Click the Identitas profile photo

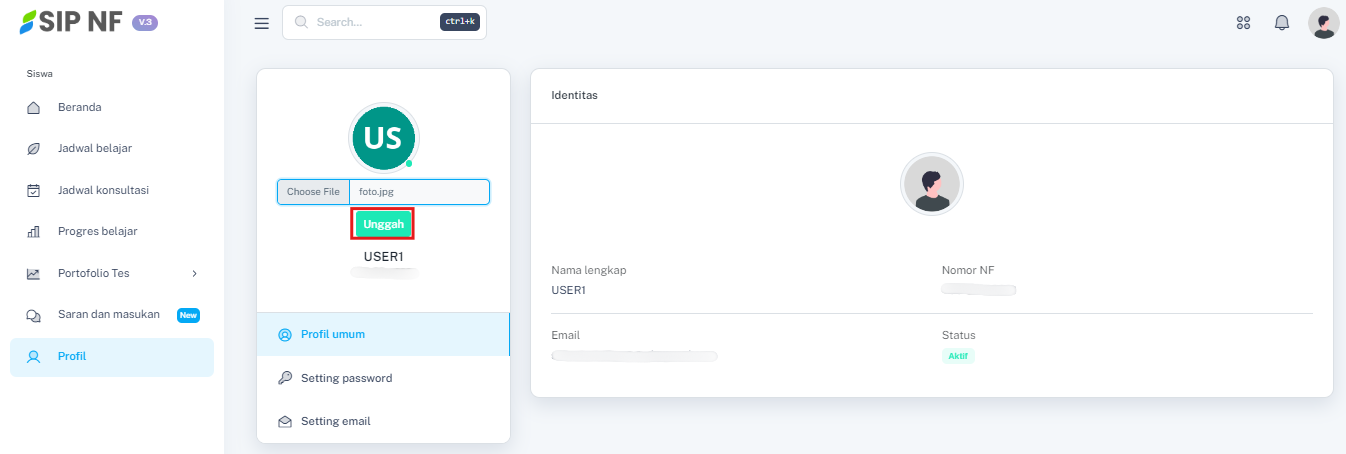point(931,184)
